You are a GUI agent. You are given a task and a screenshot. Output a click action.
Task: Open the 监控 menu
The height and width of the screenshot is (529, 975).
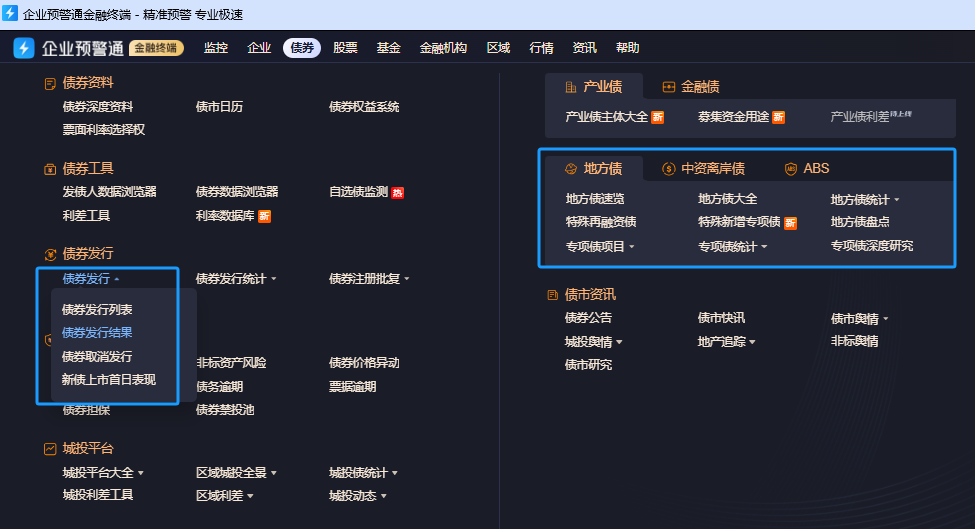pyautogui.click(x=216, y=48)
